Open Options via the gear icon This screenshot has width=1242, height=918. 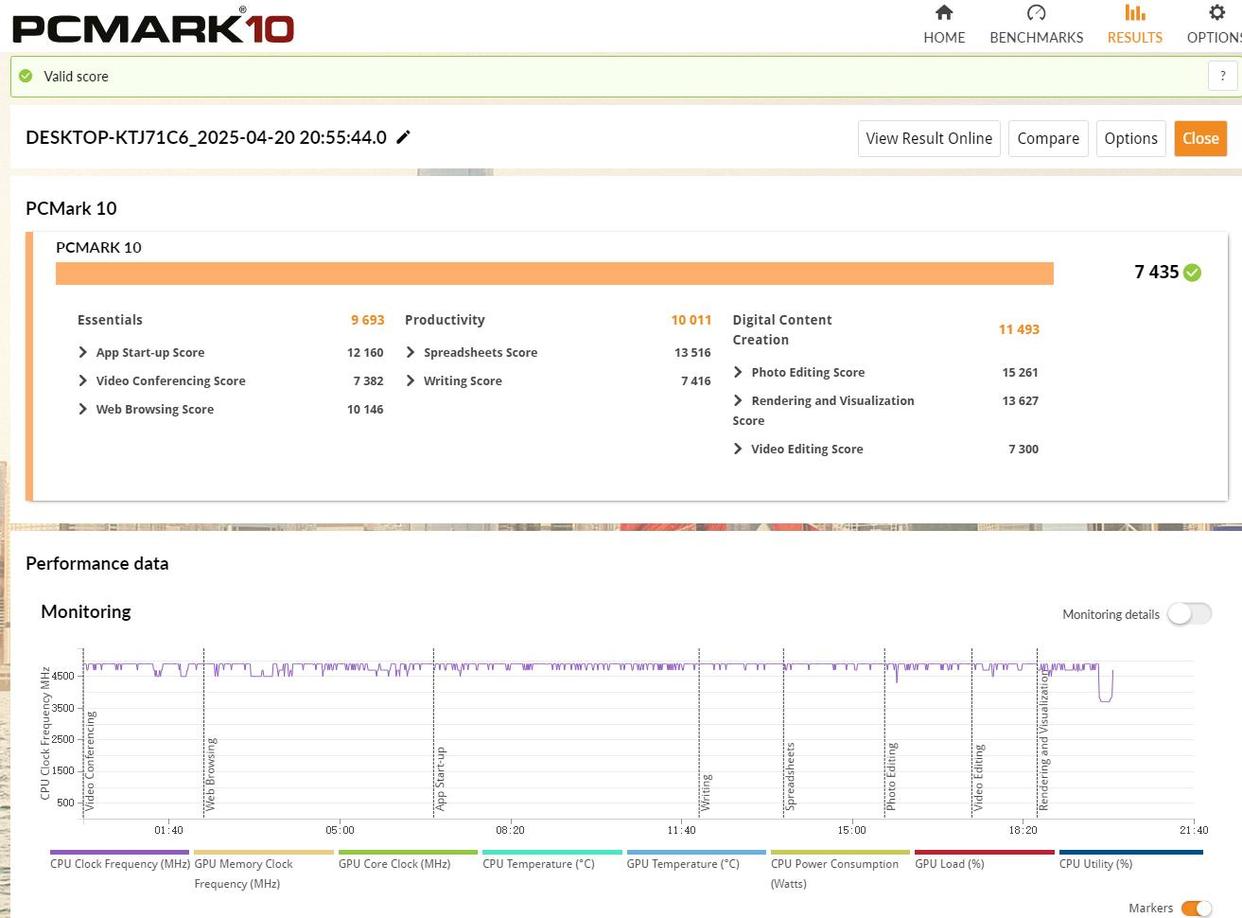coord(1216,13)
